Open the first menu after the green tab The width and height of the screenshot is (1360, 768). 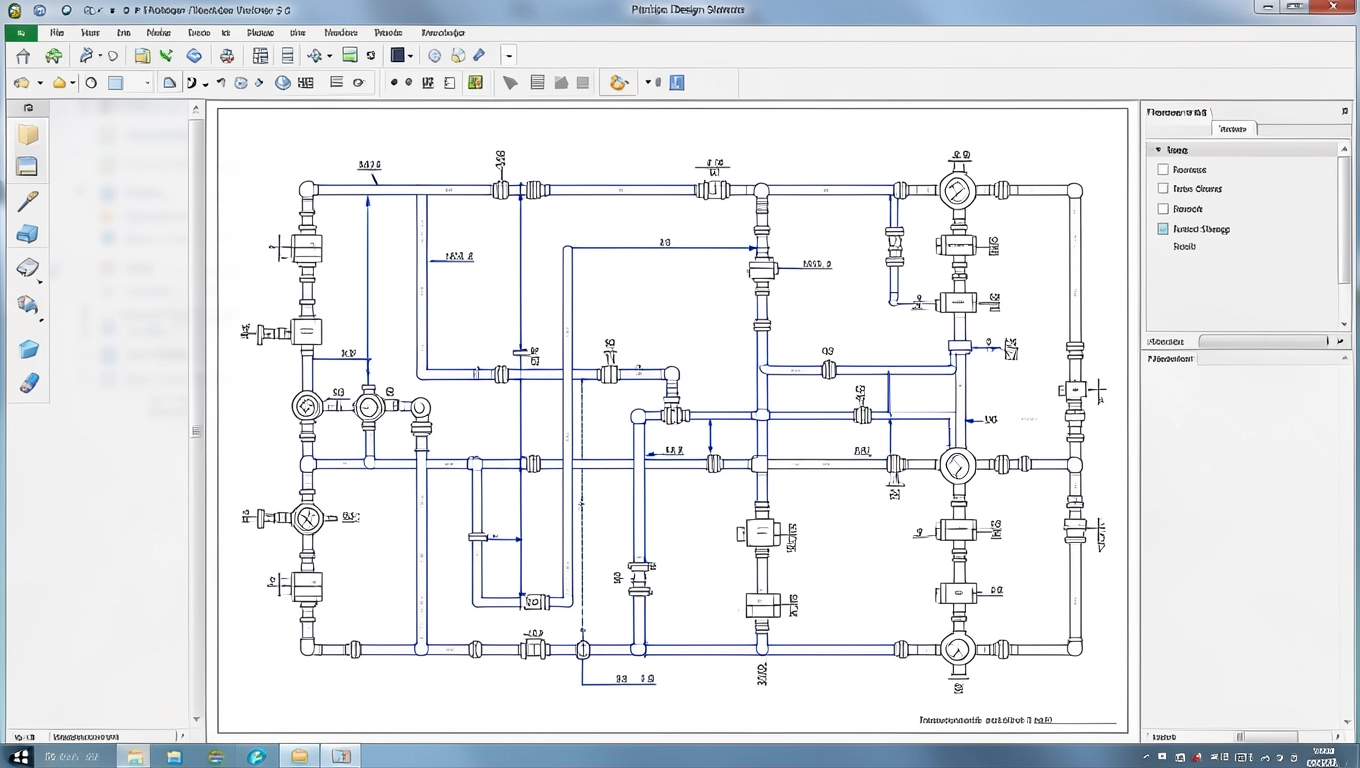coord(57,33)
